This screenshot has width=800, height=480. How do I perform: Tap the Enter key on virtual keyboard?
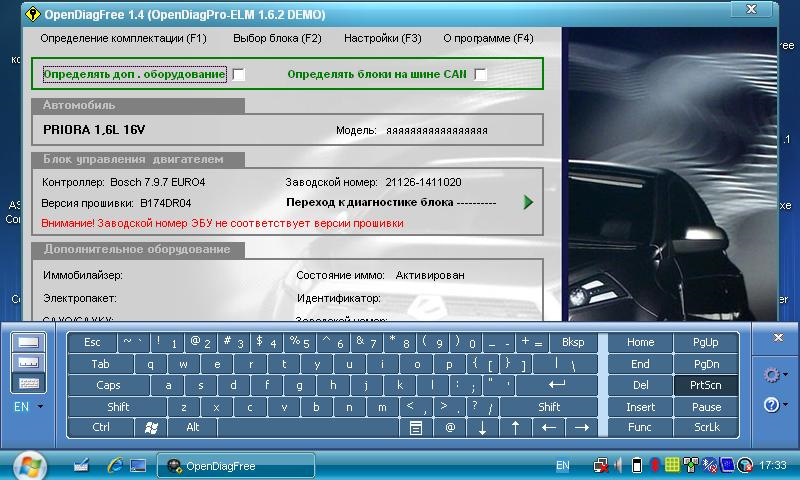(x=556, y=385)
